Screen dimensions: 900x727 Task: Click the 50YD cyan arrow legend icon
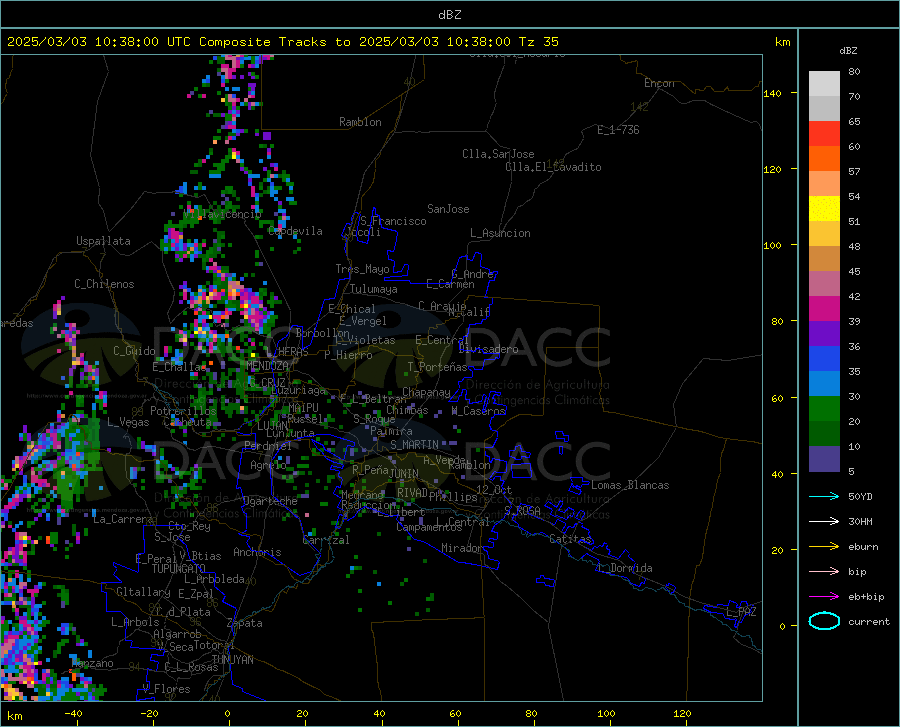[x=824, y=496]
